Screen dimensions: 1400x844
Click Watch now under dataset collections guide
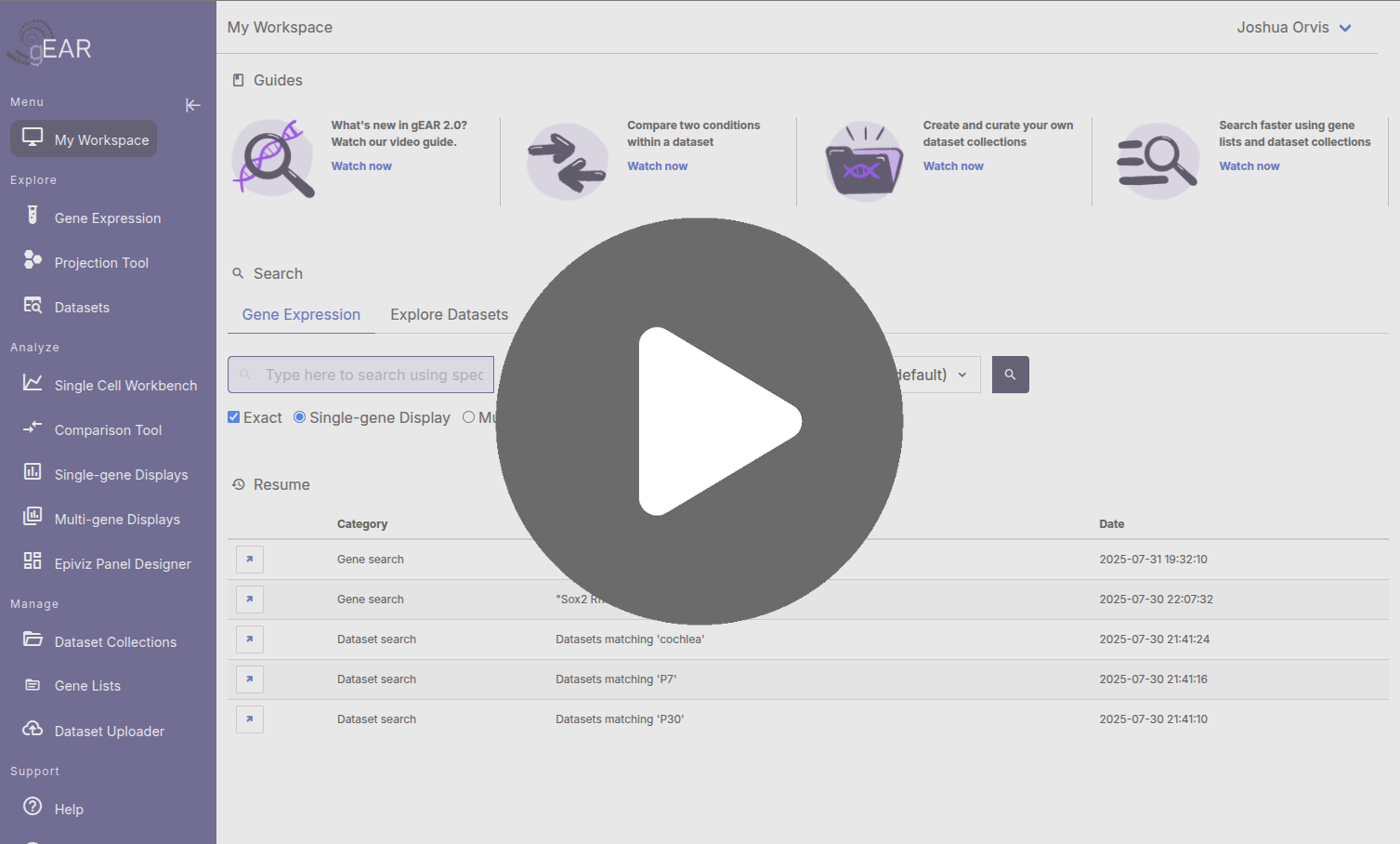tap(953, 166)
